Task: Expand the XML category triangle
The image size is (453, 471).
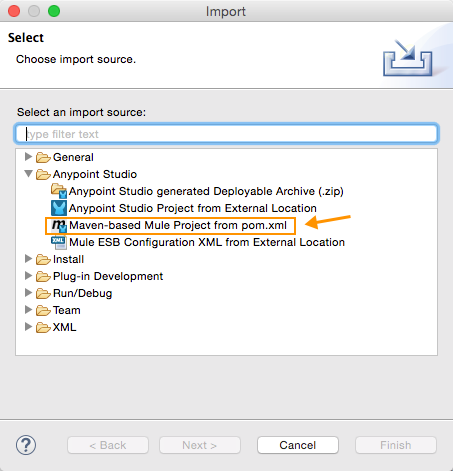Action: pyautogui.click(x=28, y=327)
